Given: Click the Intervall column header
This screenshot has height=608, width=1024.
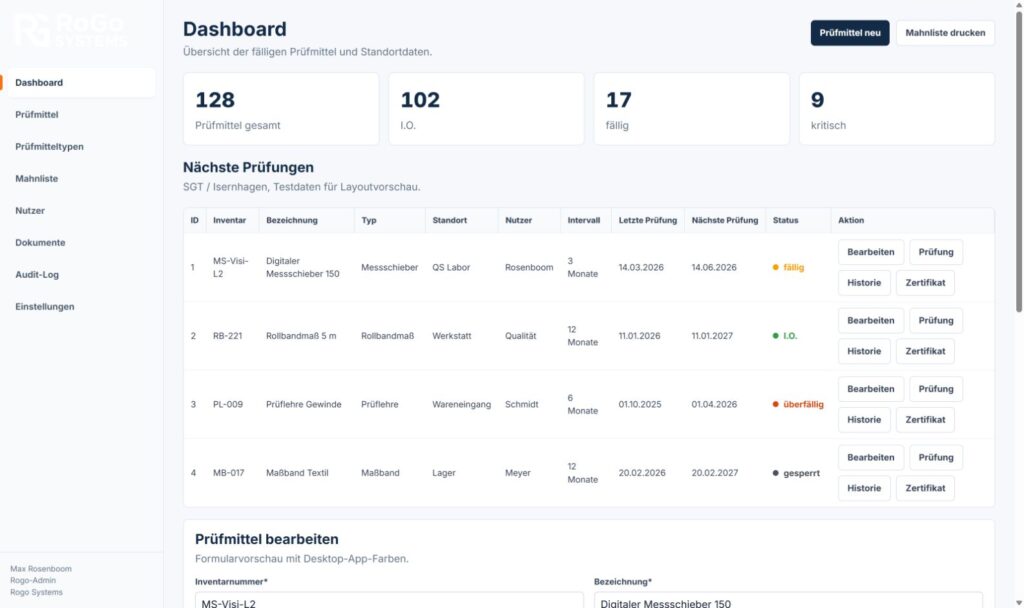Looking at the screenshot, I should point(584,221).
